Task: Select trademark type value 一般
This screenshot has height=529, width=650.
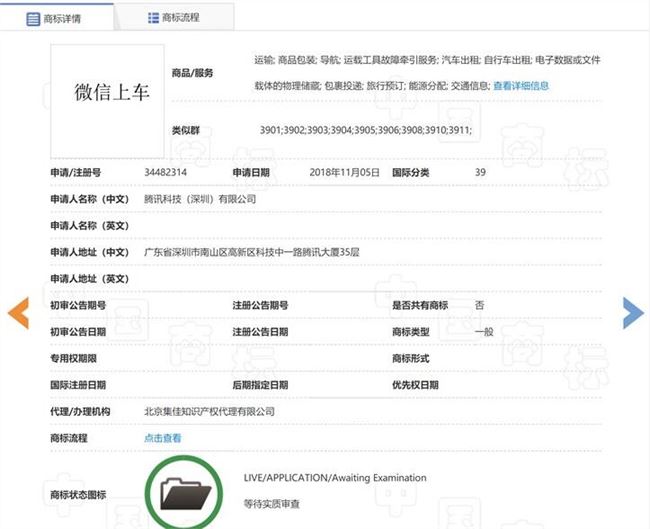Action: (x=484, y=332)
